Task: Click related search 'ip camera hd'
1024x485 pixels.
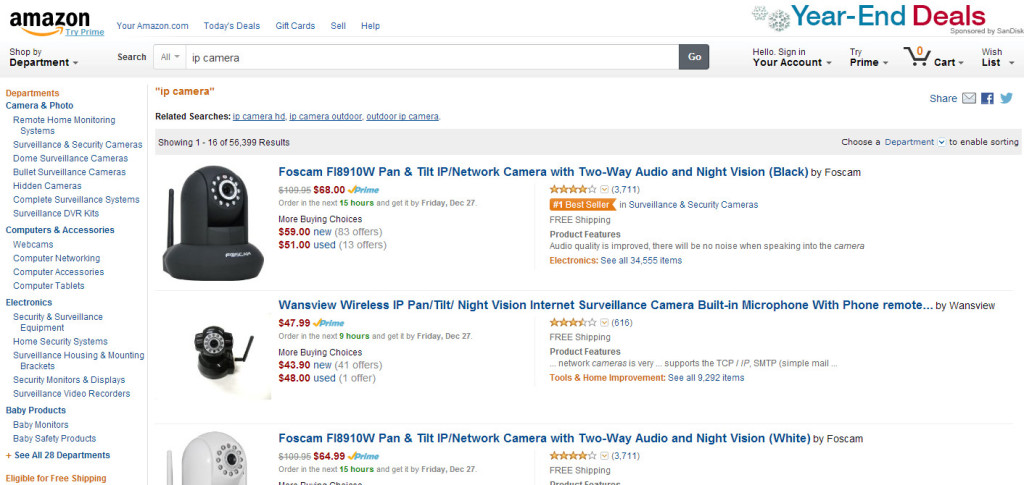Action: click(259, 117)
